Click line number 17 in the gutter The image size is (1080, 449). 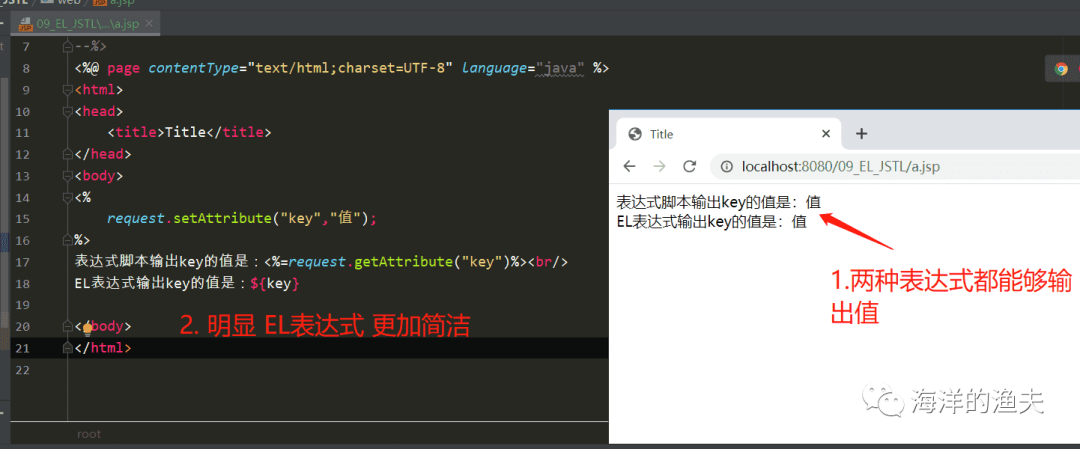pyautogui.click(x=22, y=262)
